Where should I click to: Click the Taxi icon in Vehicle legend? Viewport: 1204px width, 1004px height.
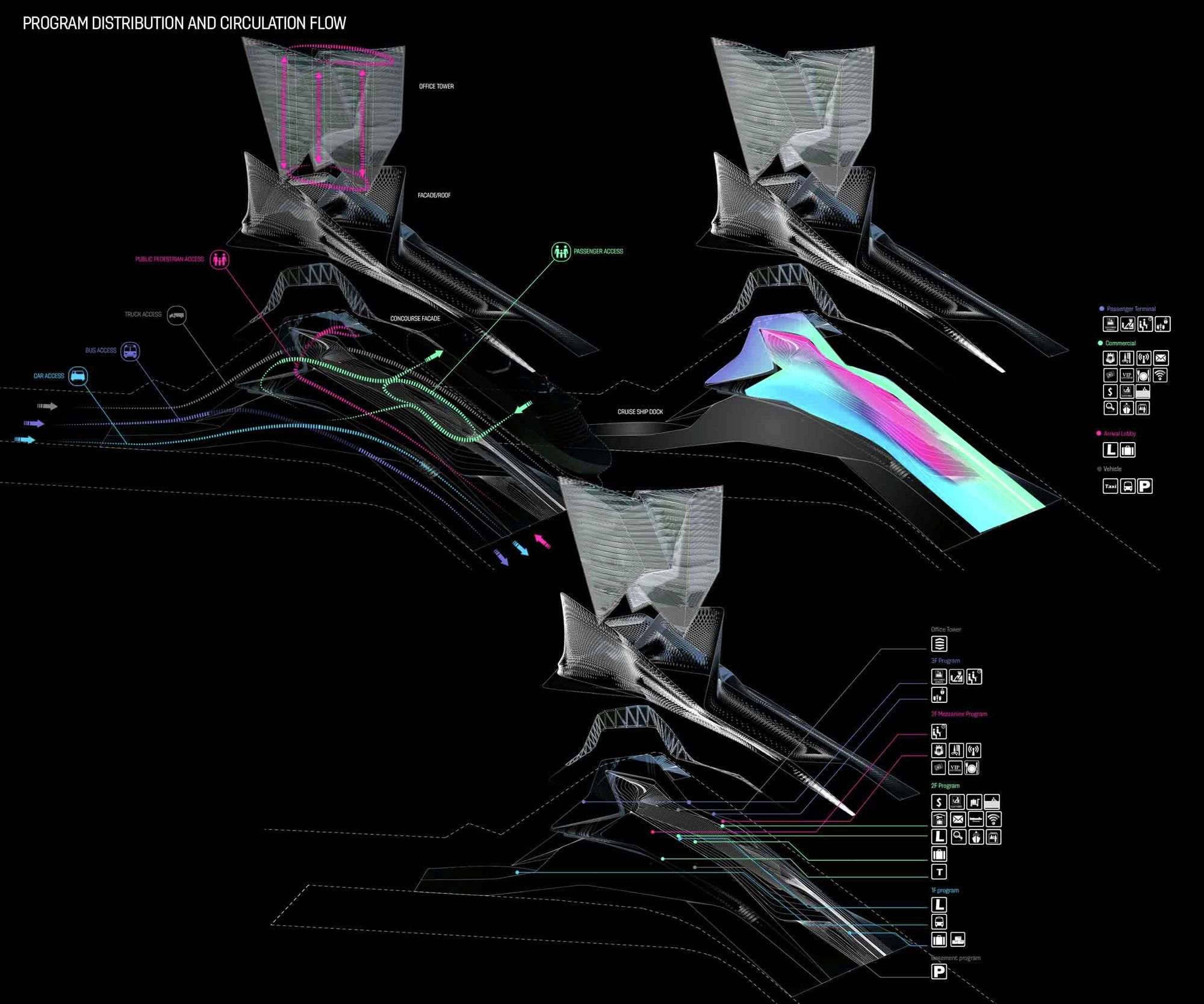pyautogui.click(x=1110, y=486)
